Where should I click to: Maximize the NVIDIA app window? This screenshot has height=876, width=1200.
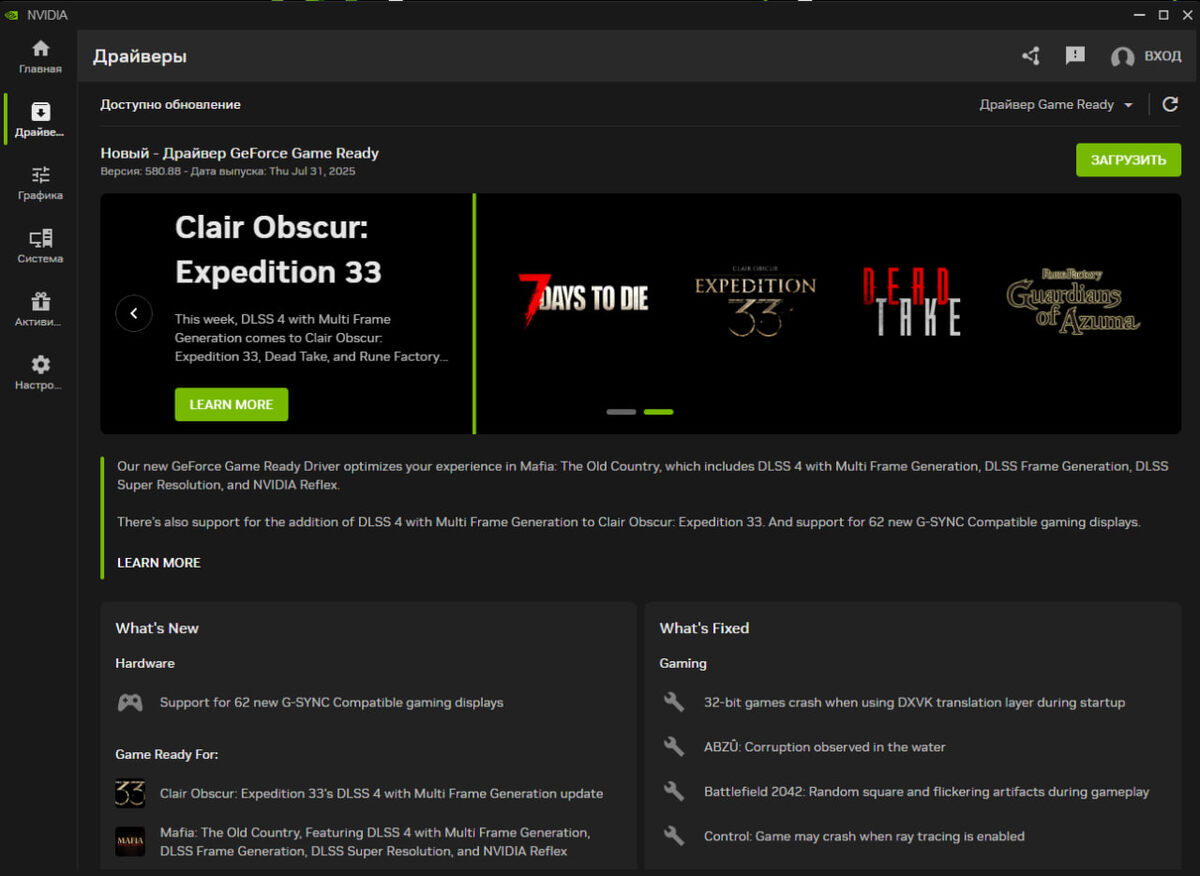[x=1163, y=15]
